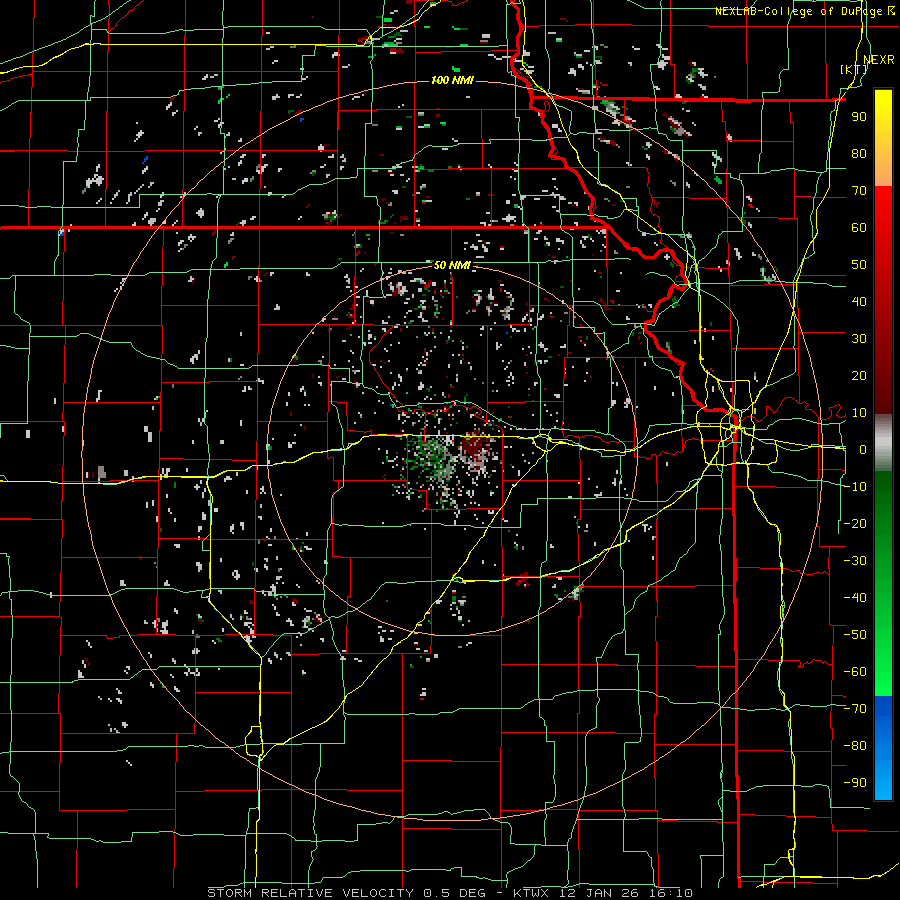Click the "-60" legend value
This screenshot has width=900, height=900.
855,672
